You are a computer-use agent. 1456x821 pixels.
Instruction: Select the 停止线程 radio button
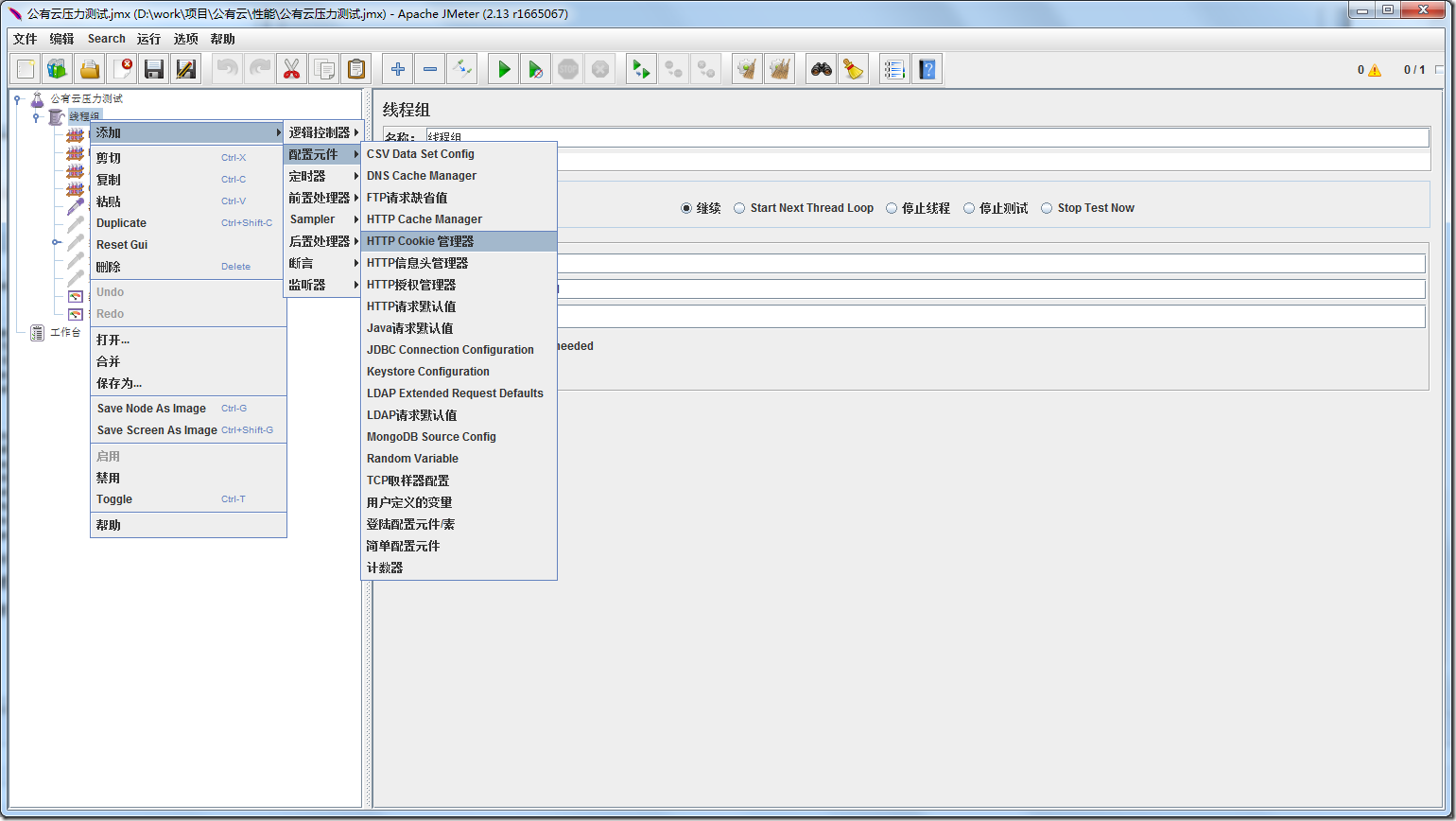pyautogui.click(x=892, y=208)
